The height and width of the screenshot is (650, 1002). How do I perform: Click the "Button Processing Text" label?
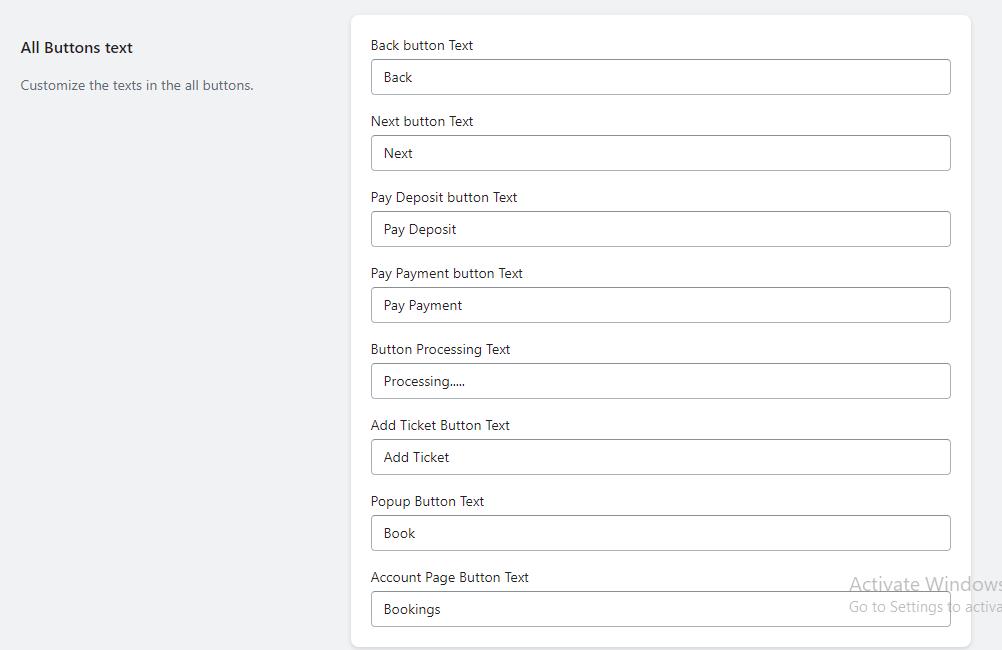coord(440,349)
